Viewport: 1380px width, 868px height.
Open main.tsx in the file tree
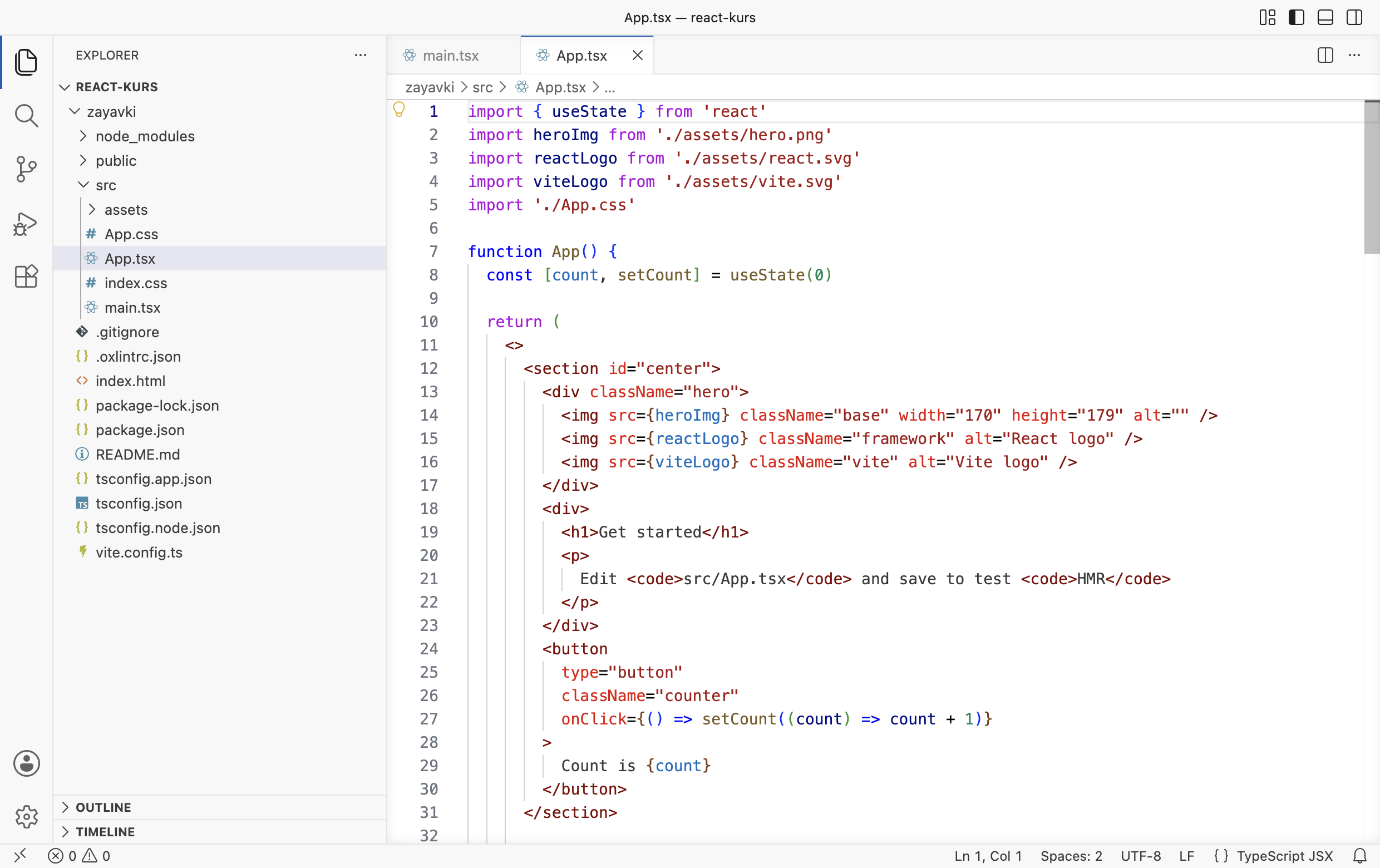(x=220, y=307)
